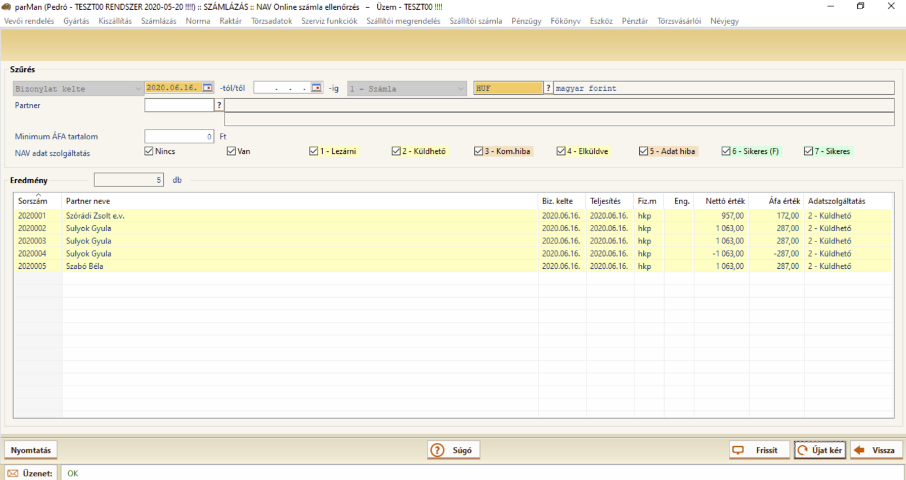Click the question mark lookup beside HUF
906x480 pixels.
click(x=548, y=88)
